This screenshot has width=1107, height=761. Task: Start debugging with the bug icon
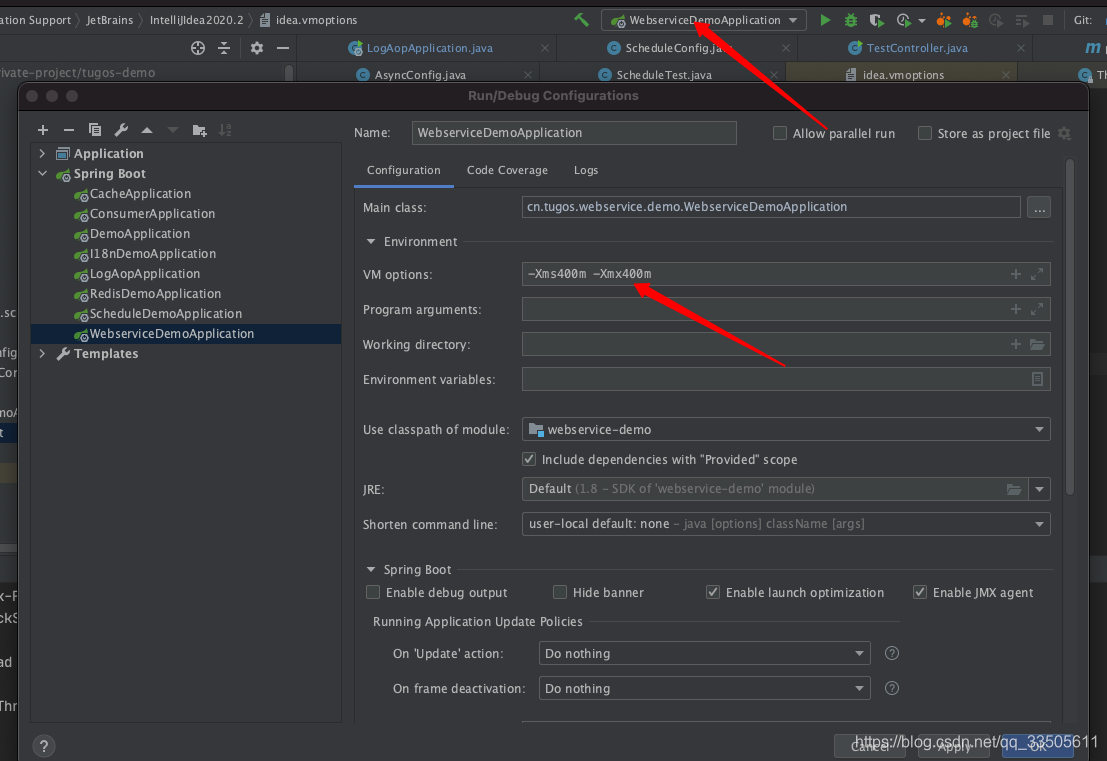[851, 20]
